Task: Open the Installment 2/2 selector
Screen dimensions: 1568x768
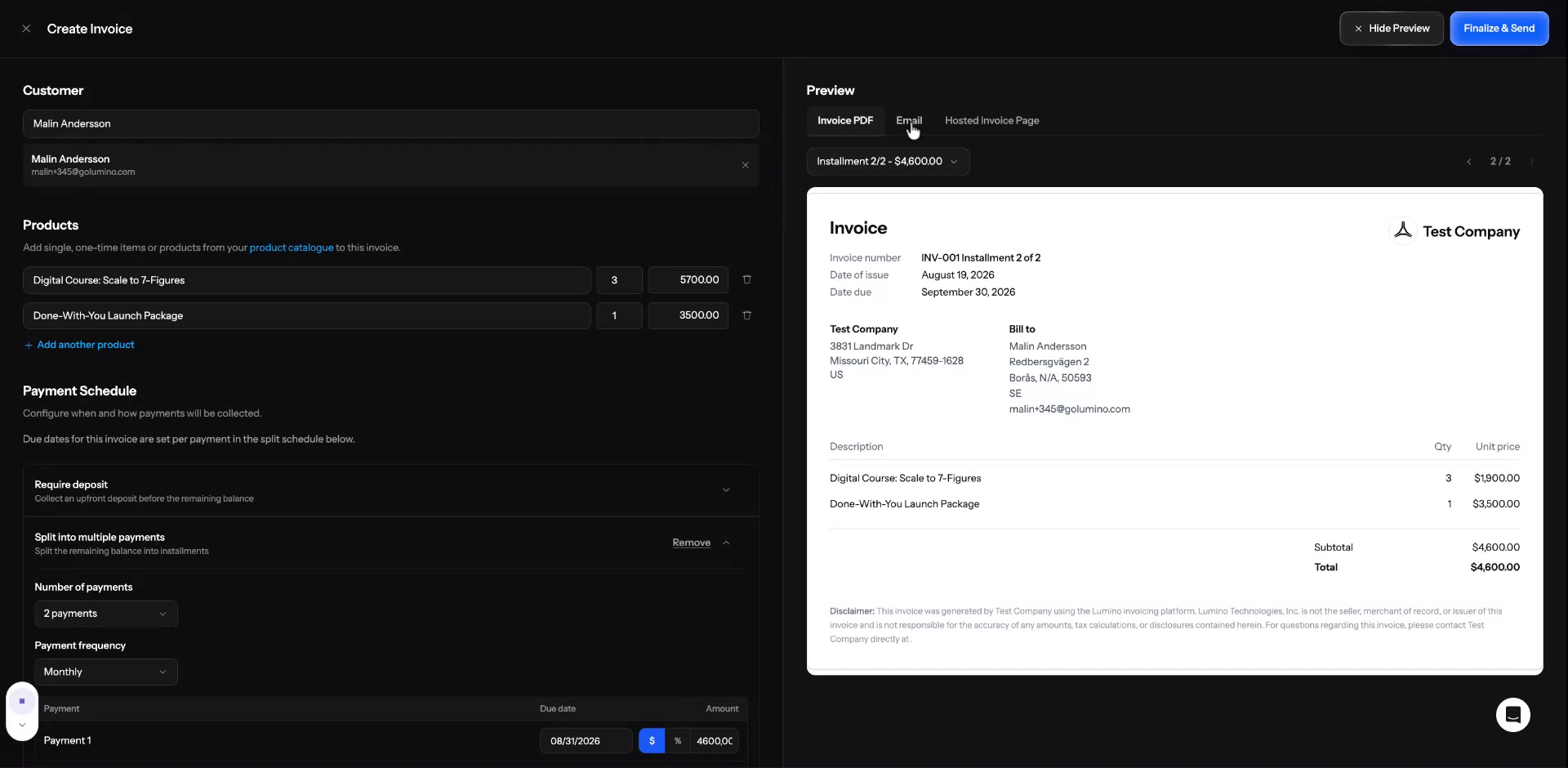Action: coord(888,162)
